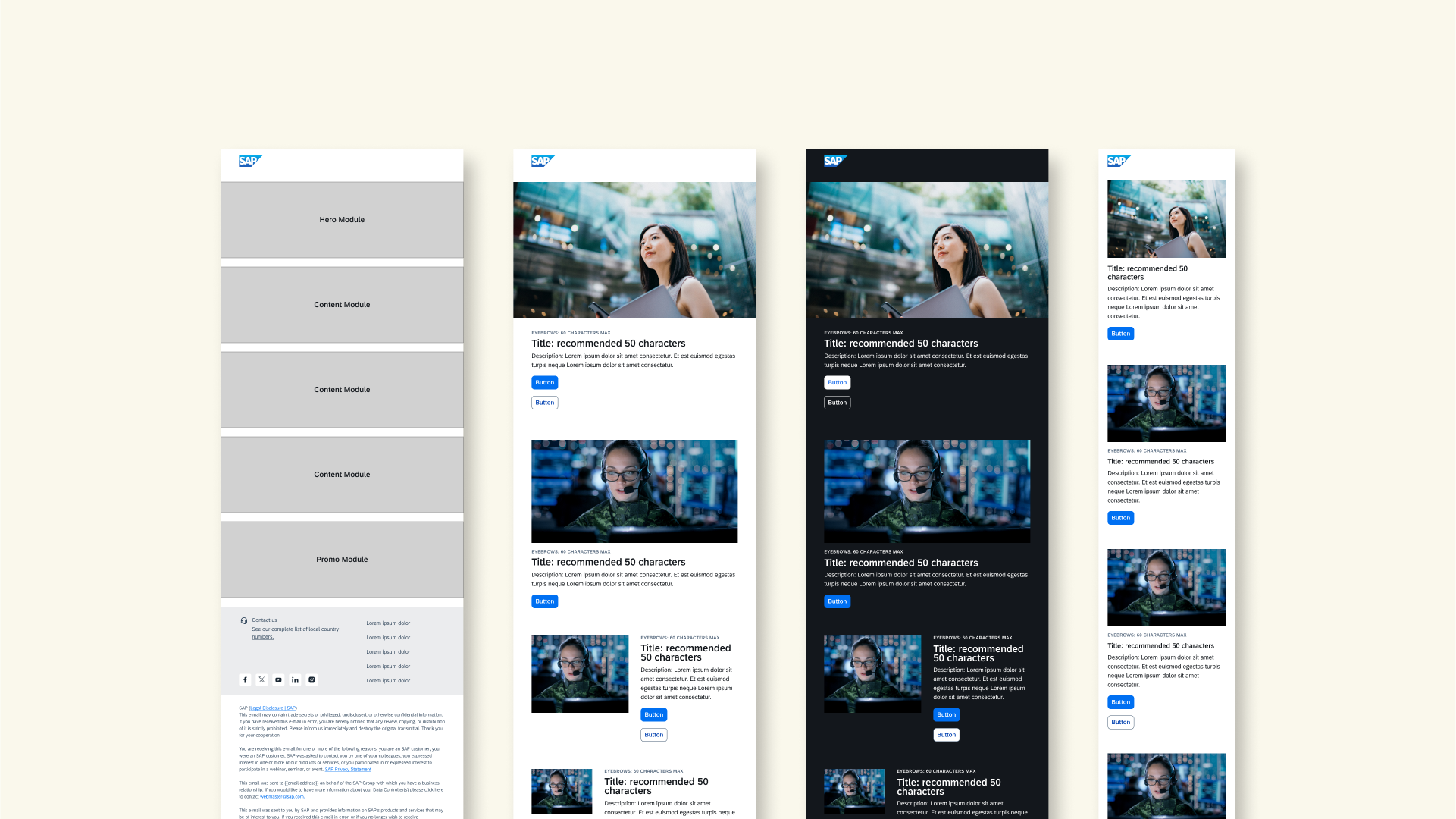Click the X (Twitter) social icon
The height and width of the screenshot is (819, 1456).
coord(261,680)
